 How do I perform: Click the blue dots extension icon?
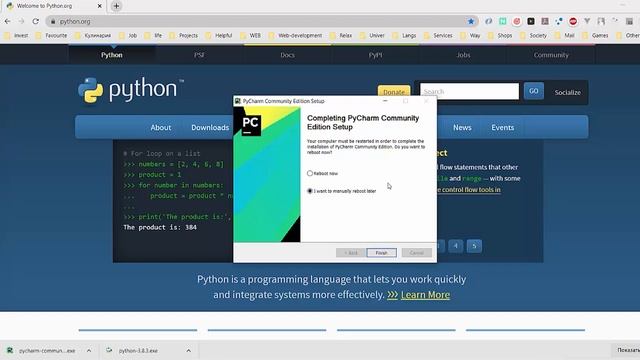pyautogui.click(x=559, y=21)
